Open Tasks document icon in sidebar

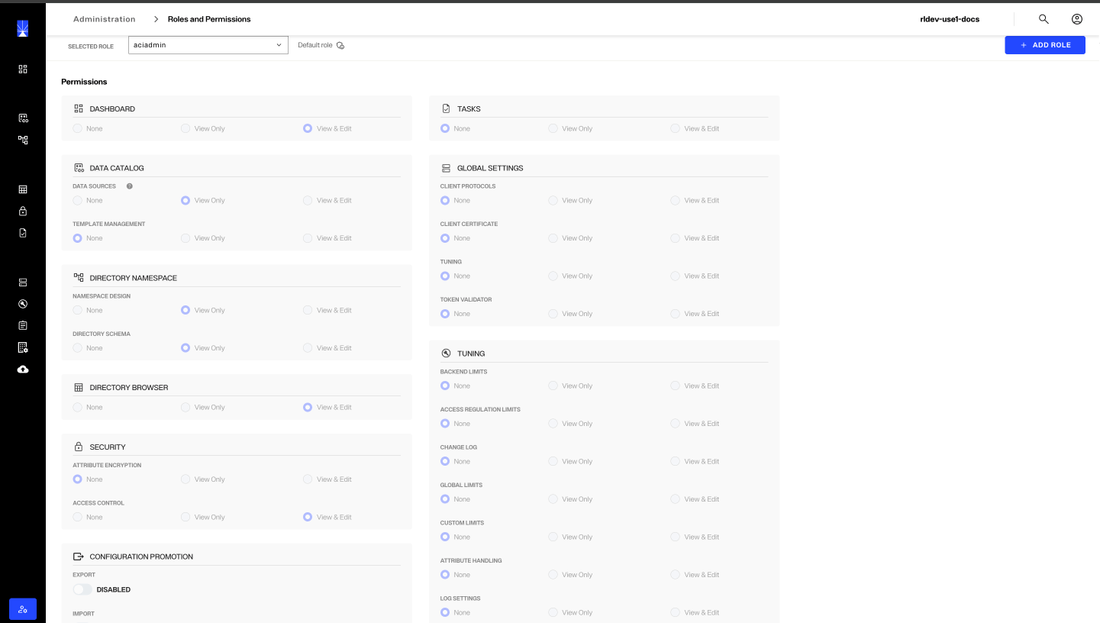click(x=22, y=233)
